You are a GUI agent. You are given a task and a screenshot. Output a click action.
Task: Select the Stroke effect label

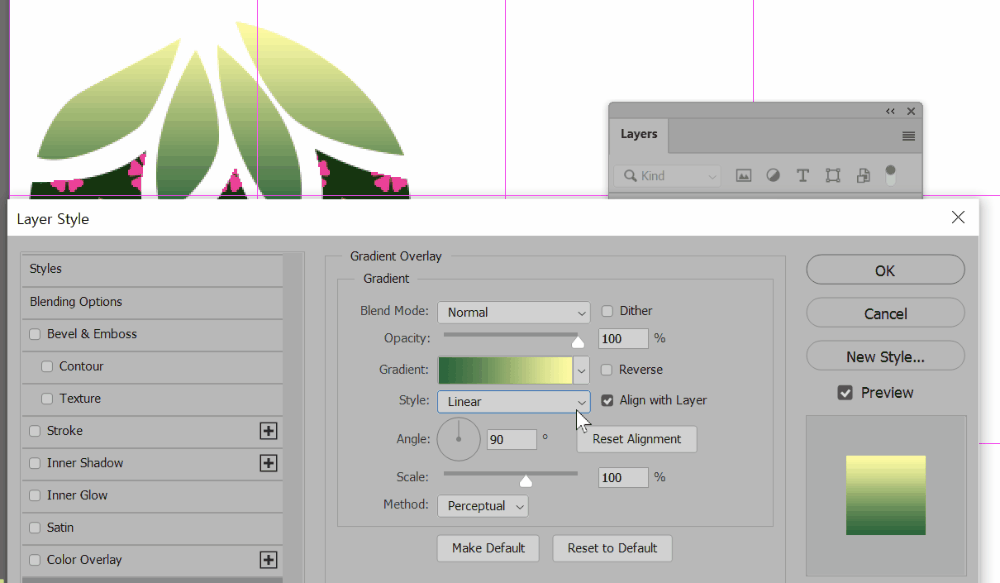pyautogui.click(x=64, y=431)
